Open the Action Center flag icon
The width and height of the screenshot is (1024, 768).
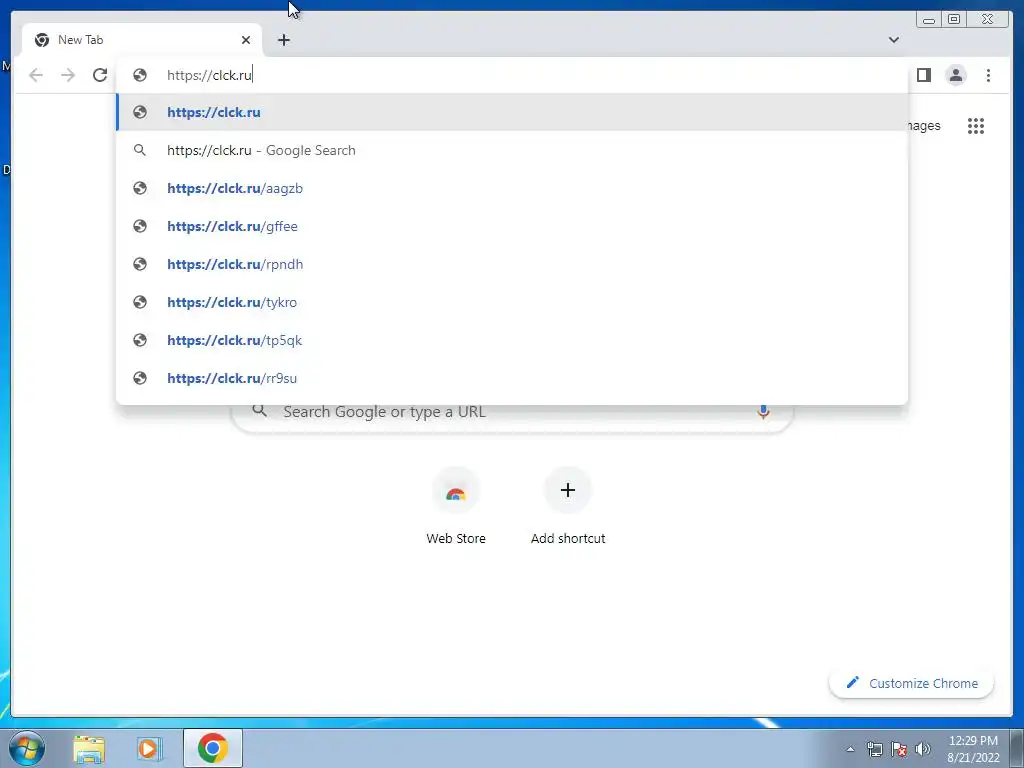[899, 749]
